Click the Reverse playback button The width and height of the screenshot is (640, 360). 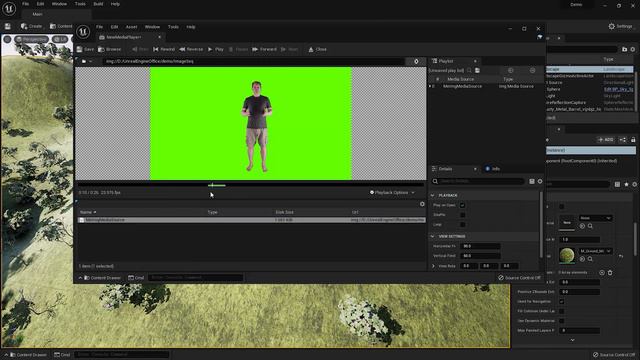(x=191, y=49)
